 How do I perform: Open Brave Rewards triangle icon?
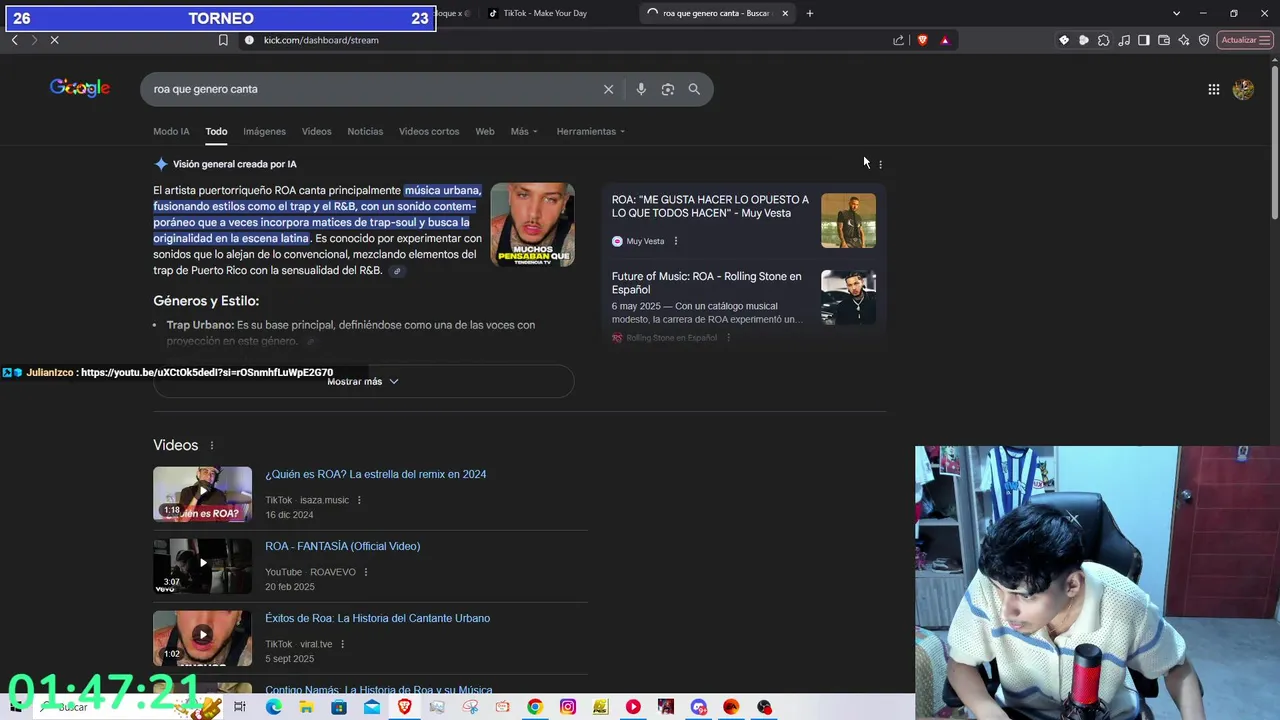(945, 40)
